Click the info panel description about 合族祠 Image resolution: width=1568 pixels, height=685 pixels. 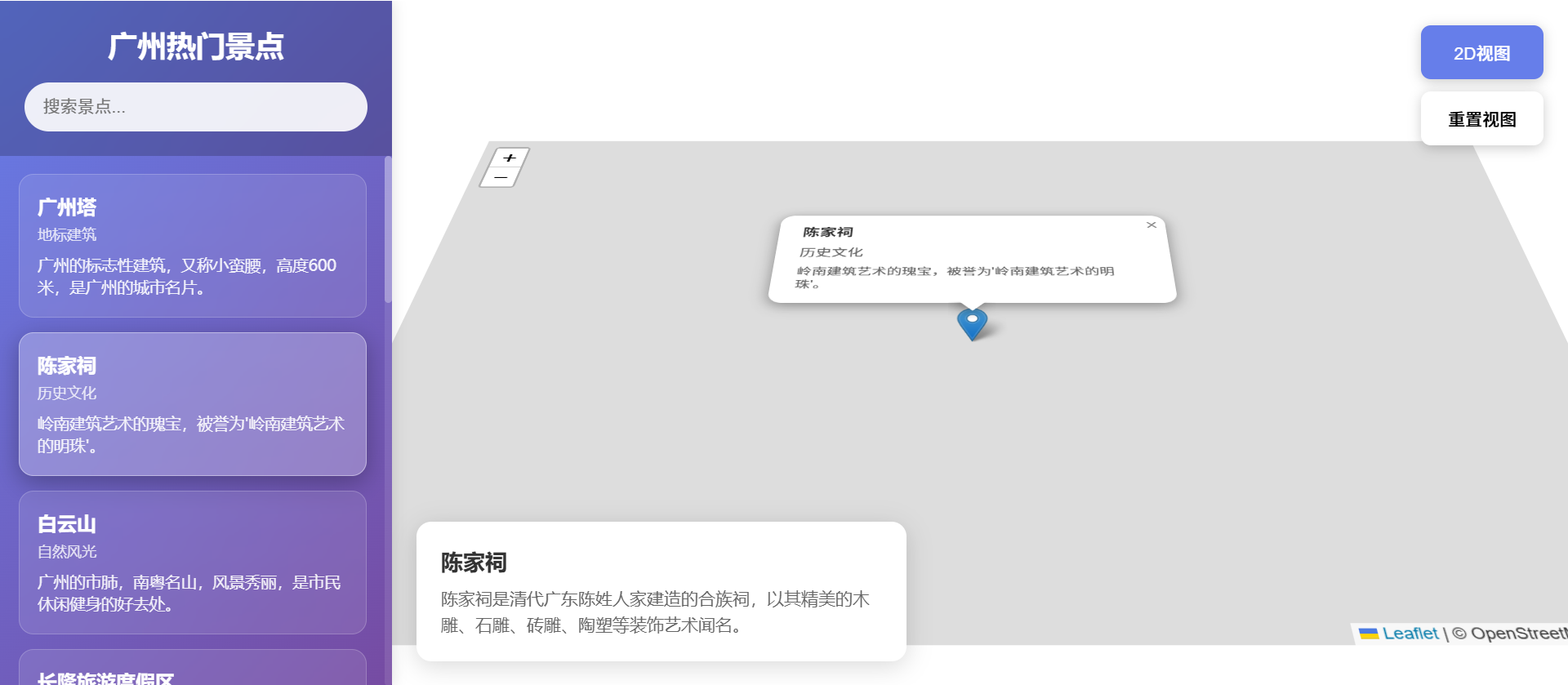click(655, 612)
